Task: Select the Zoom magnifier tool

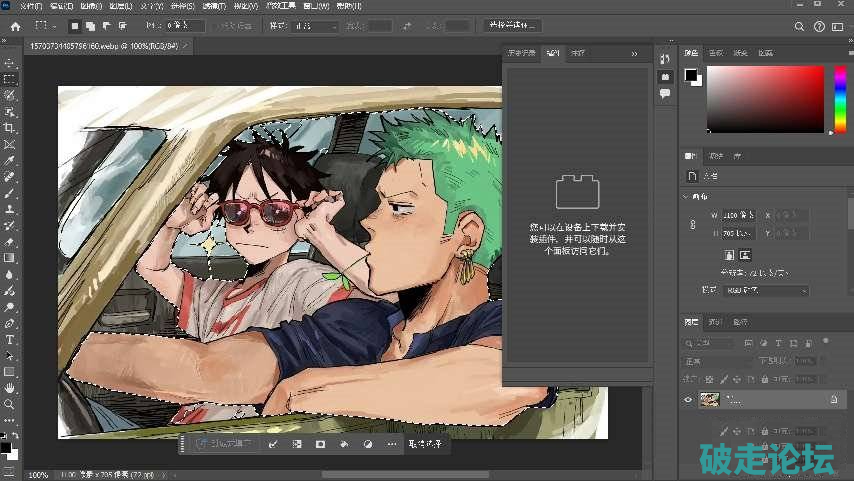Action: coord(10,404)
